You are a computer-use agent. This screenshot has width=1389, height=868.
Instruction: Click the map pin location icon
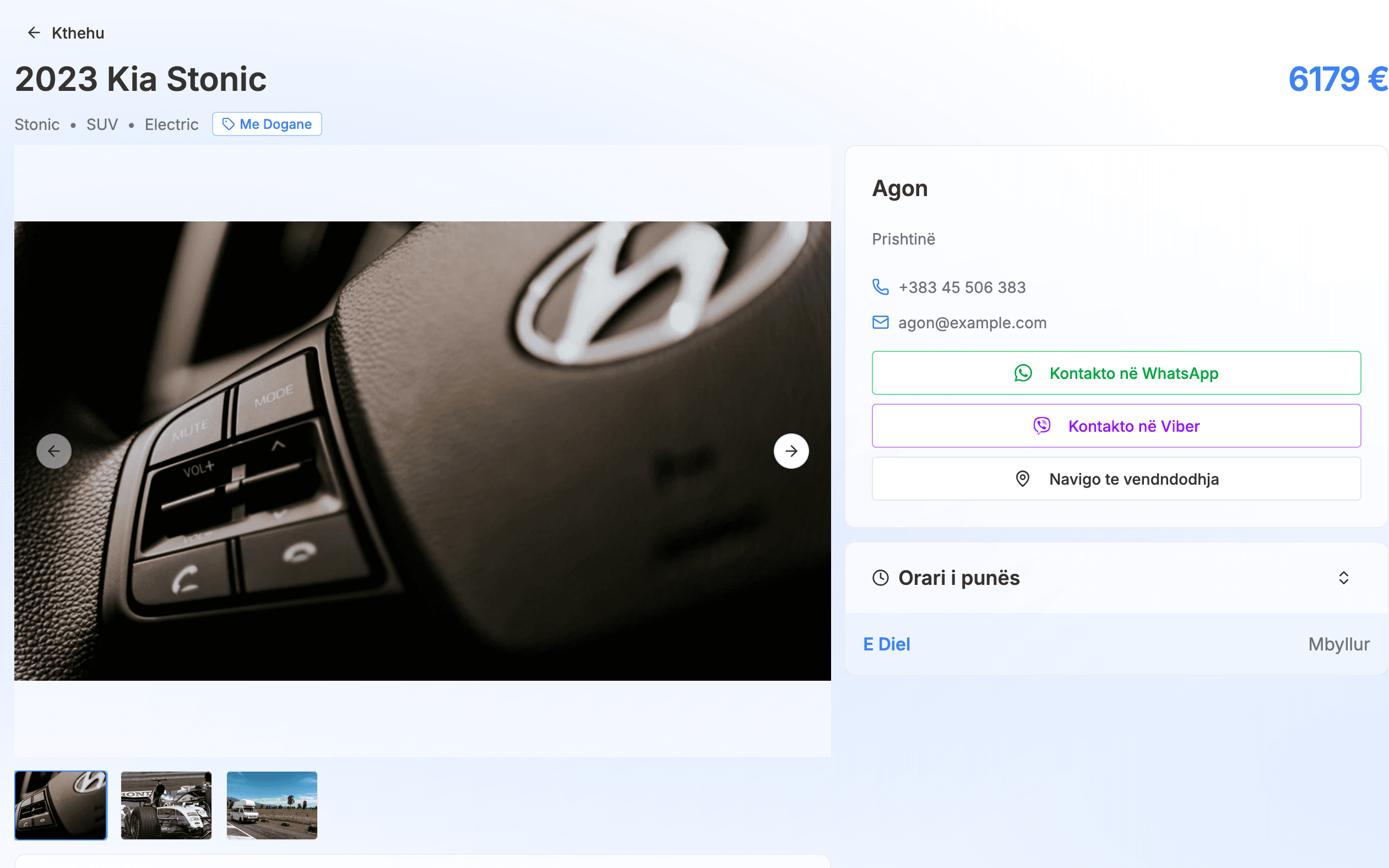coord(1022,479)
